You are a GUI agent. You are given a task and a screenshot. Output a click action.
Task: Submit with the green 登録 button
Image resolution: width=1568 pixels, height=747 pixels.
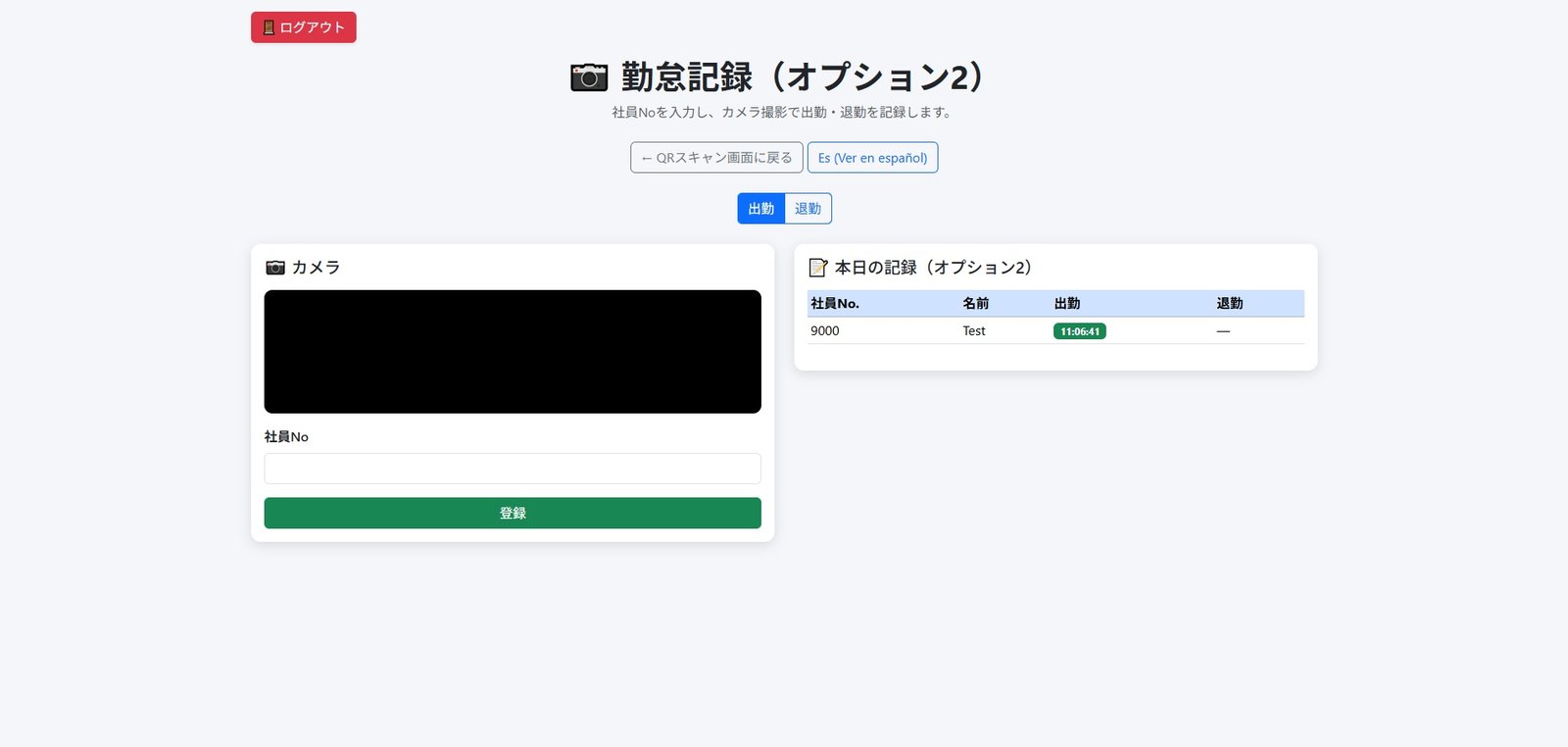[513, 513]
